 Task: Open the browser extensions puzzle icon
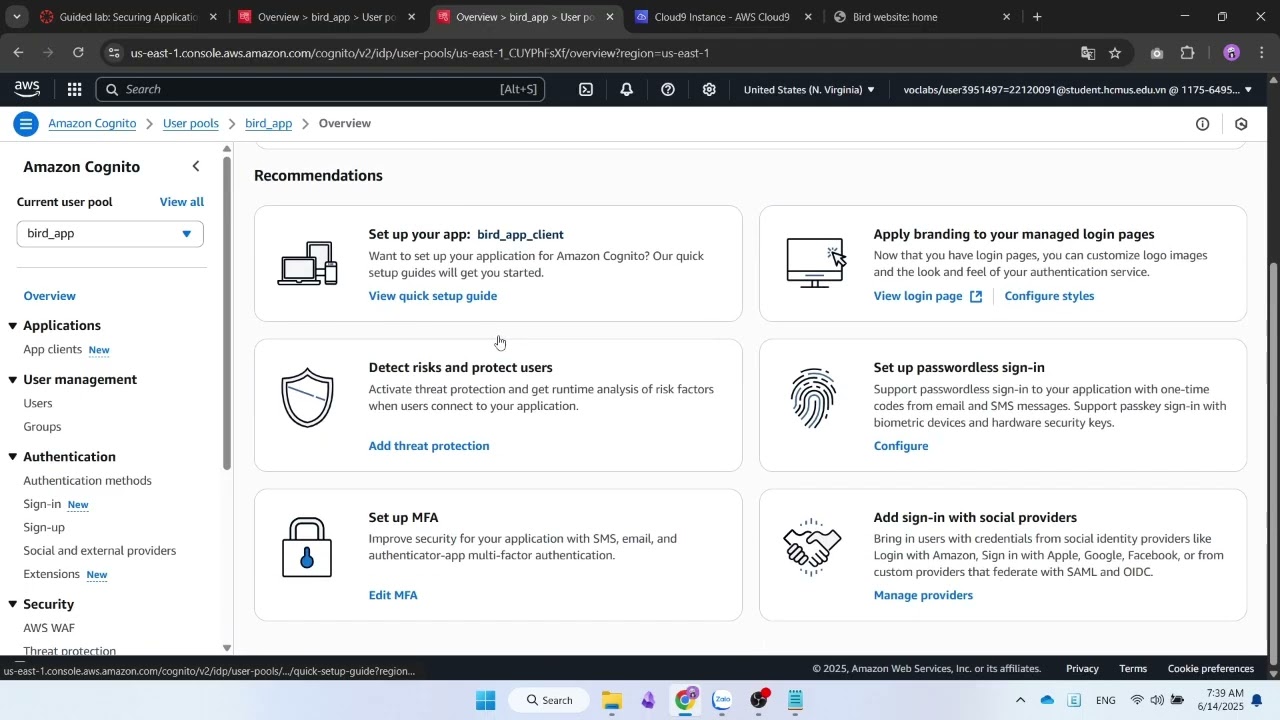pyautogui.click(x=1188, y=53)
